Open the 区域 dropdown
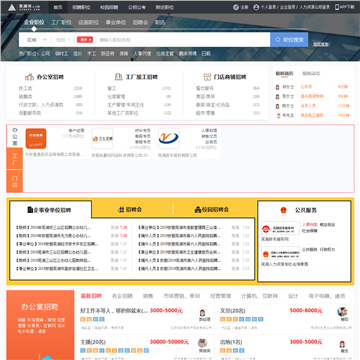 pos(37,40)
